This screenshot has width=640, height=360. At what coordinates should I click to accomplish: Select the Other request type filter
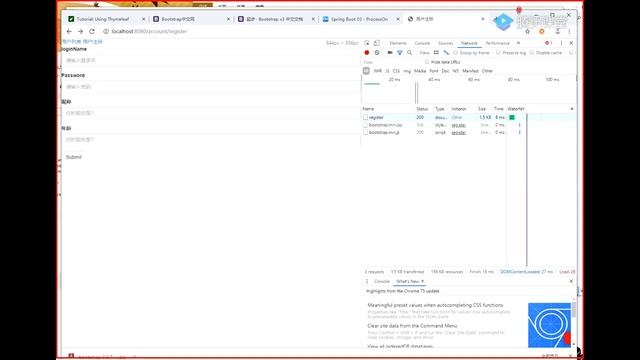[x=487, y=71]
